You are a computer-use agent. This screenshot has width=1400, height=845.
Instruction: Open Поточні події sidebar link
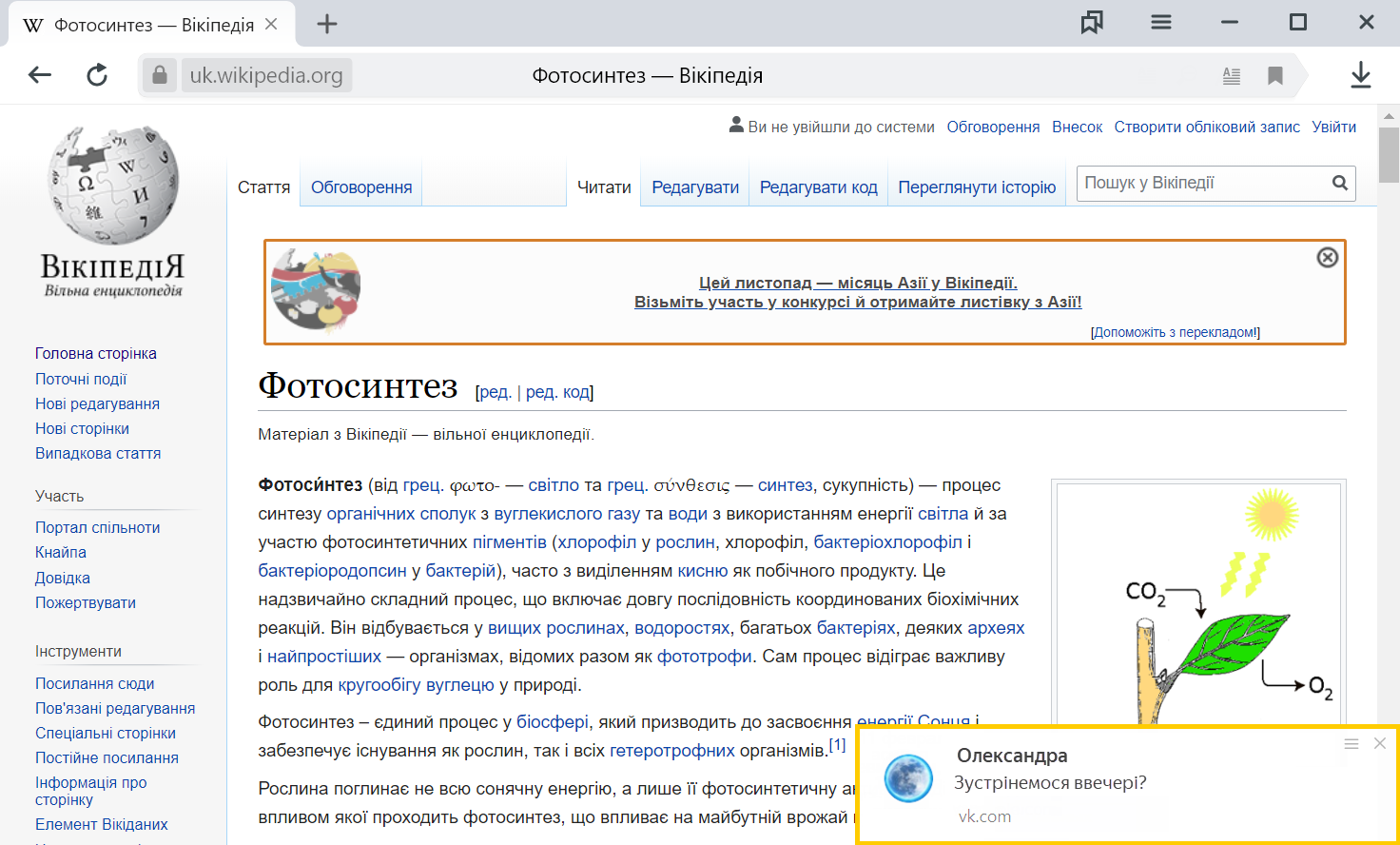[x=81, y=379]
